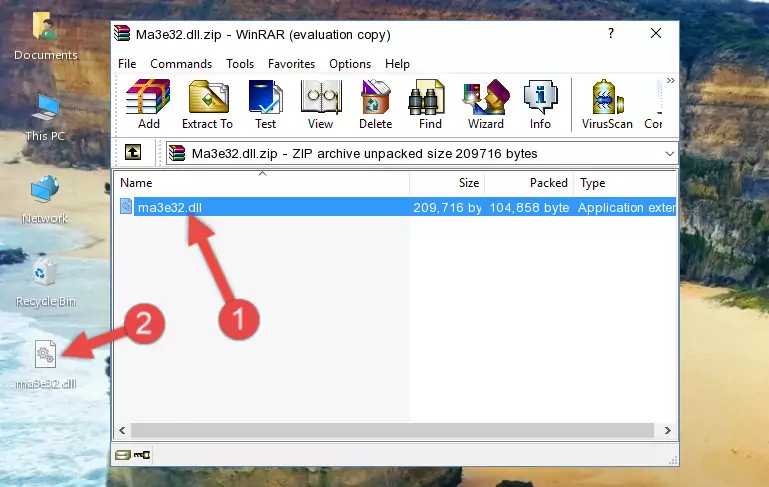Click the password key icon in status bar

pyautogui.click(x=142, y=455)
